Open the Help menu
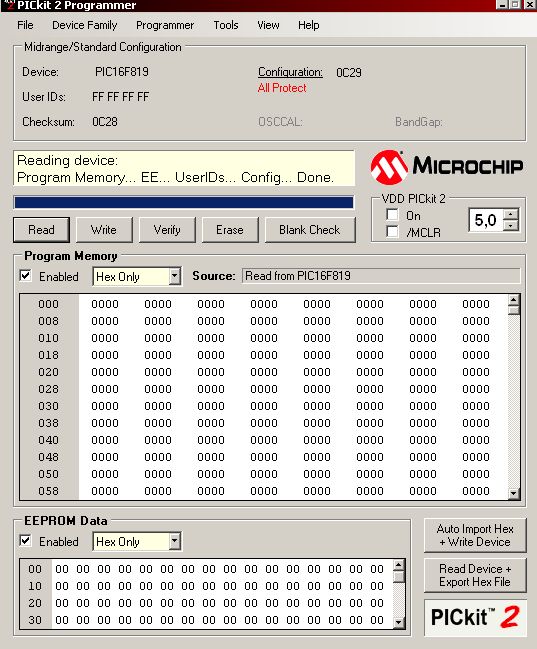This screenshot has width=537, height=649. (308, 25)
